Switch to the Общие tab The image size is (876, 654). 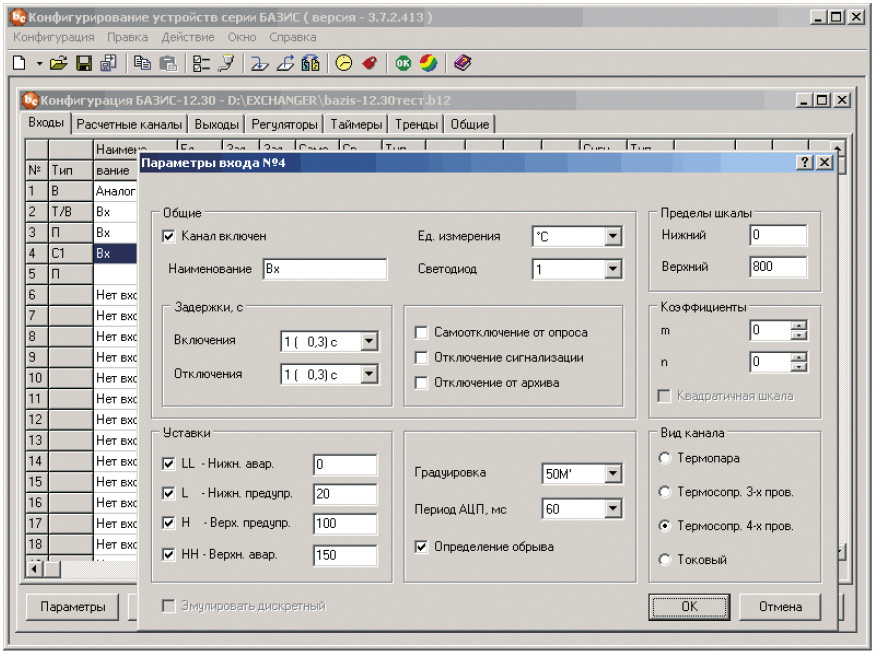(x=470, y=124)
